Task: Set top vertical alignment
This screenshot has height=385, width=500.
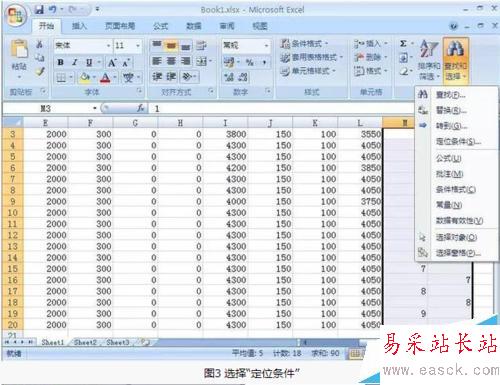Action: (157, 45)
